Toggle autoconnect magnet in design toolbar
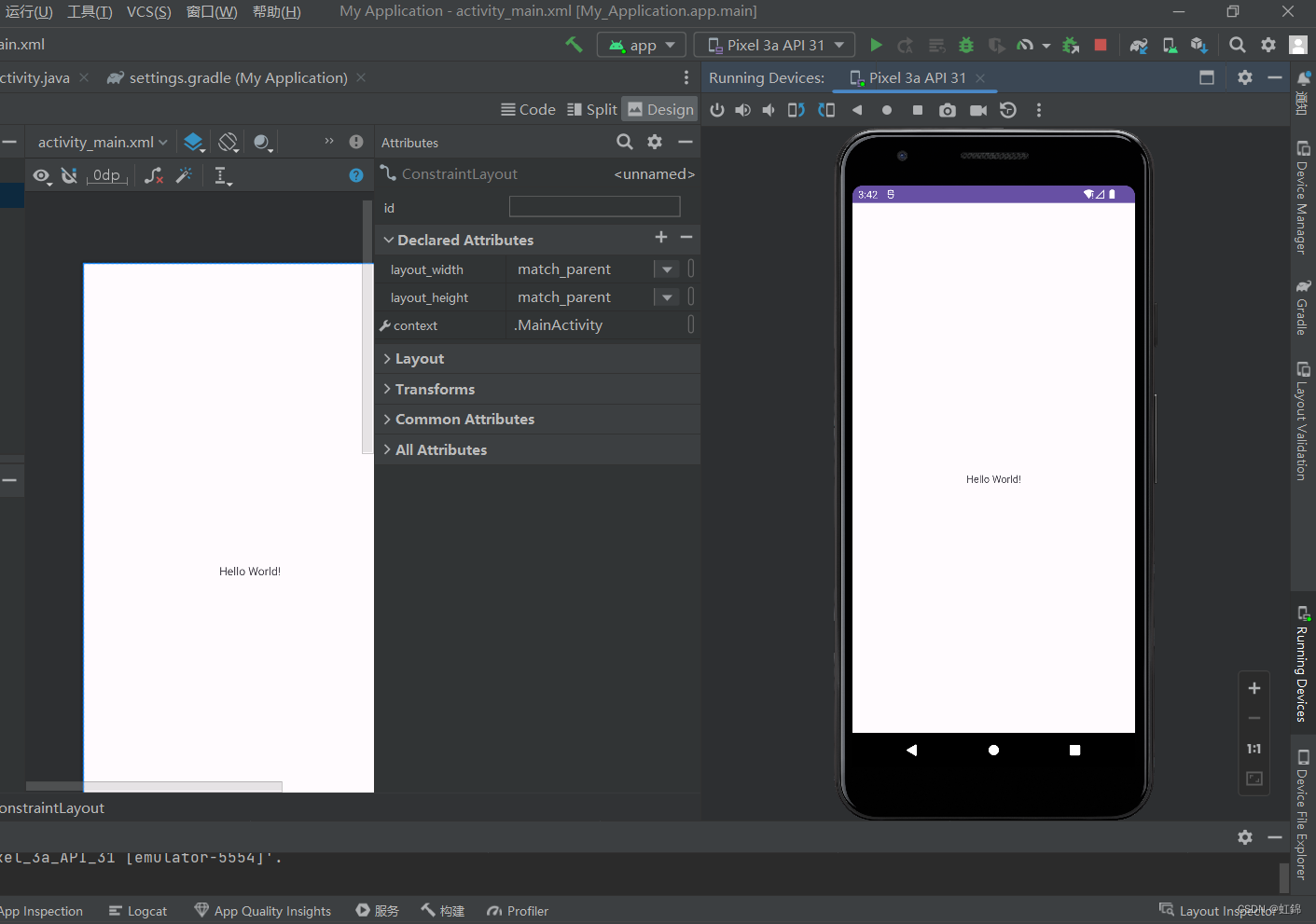The height and width of the screenshot is (924, 1316). (69, 175)
